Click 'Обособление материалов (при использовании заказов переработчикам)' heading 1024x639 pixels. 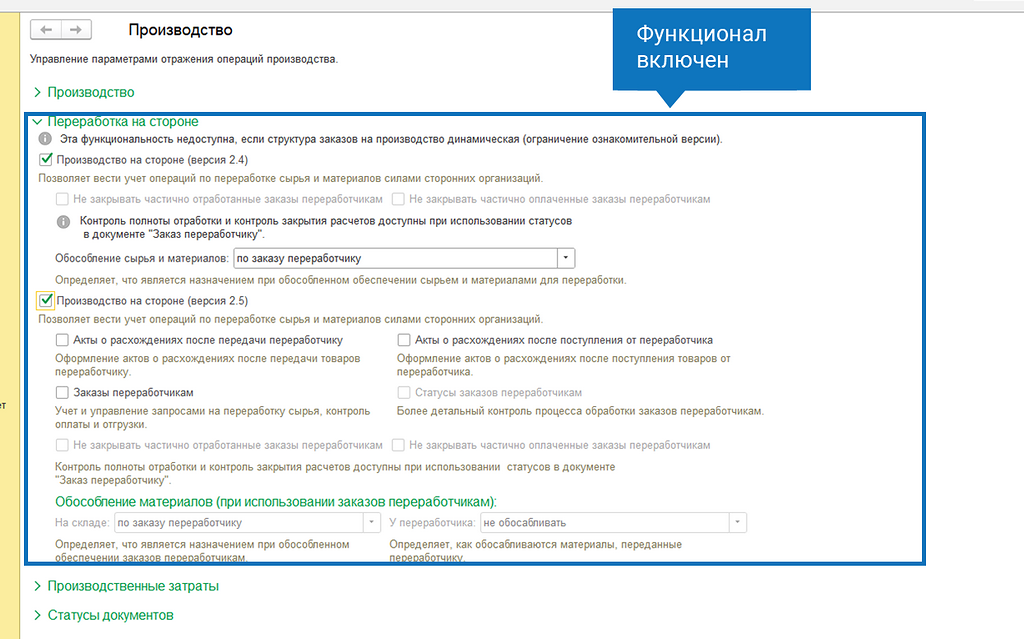coord(276,502)
